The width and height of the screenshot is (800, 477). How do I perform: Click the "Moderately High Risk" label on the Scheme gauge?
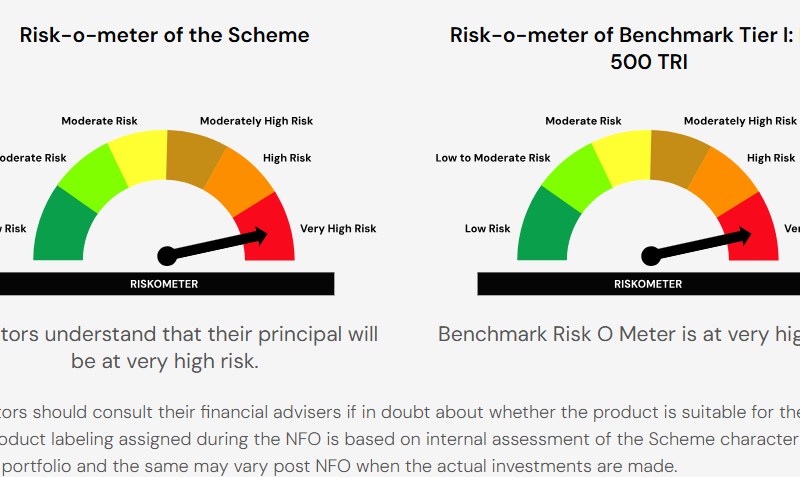coord(256,121)
